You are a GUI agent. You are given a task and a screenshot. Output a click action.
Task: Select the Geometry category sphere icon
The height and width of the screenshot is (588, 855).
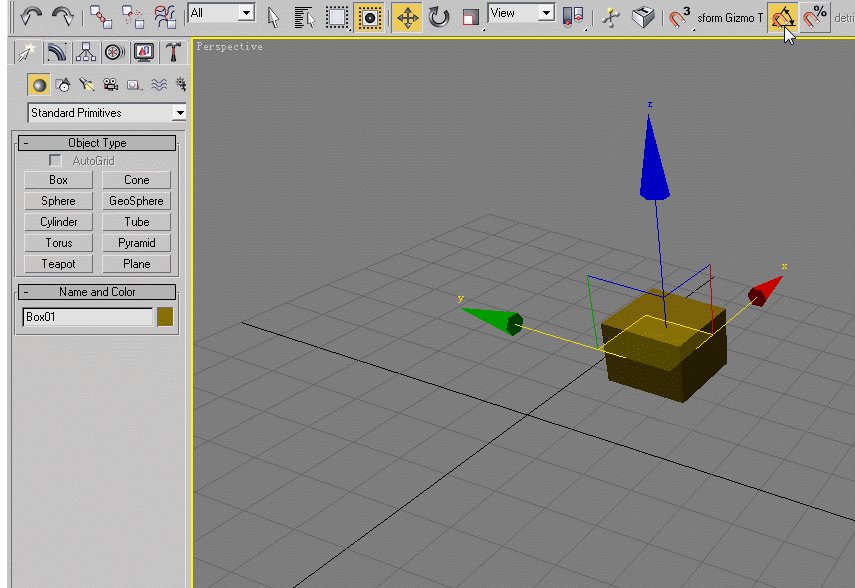[39, 85]
